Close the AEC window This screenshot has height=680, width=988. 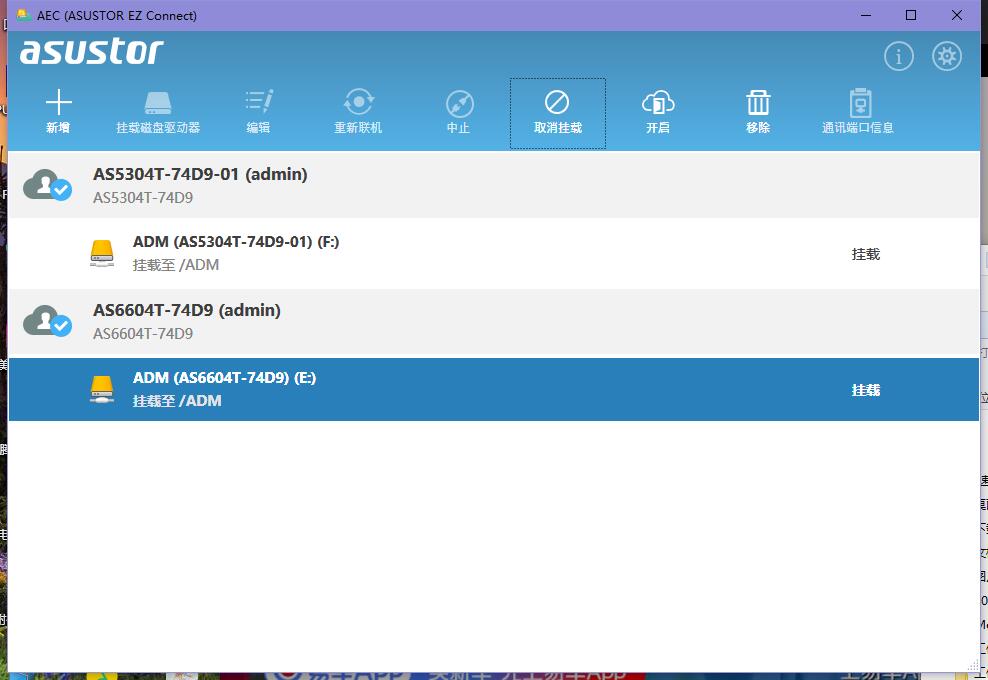956,15
